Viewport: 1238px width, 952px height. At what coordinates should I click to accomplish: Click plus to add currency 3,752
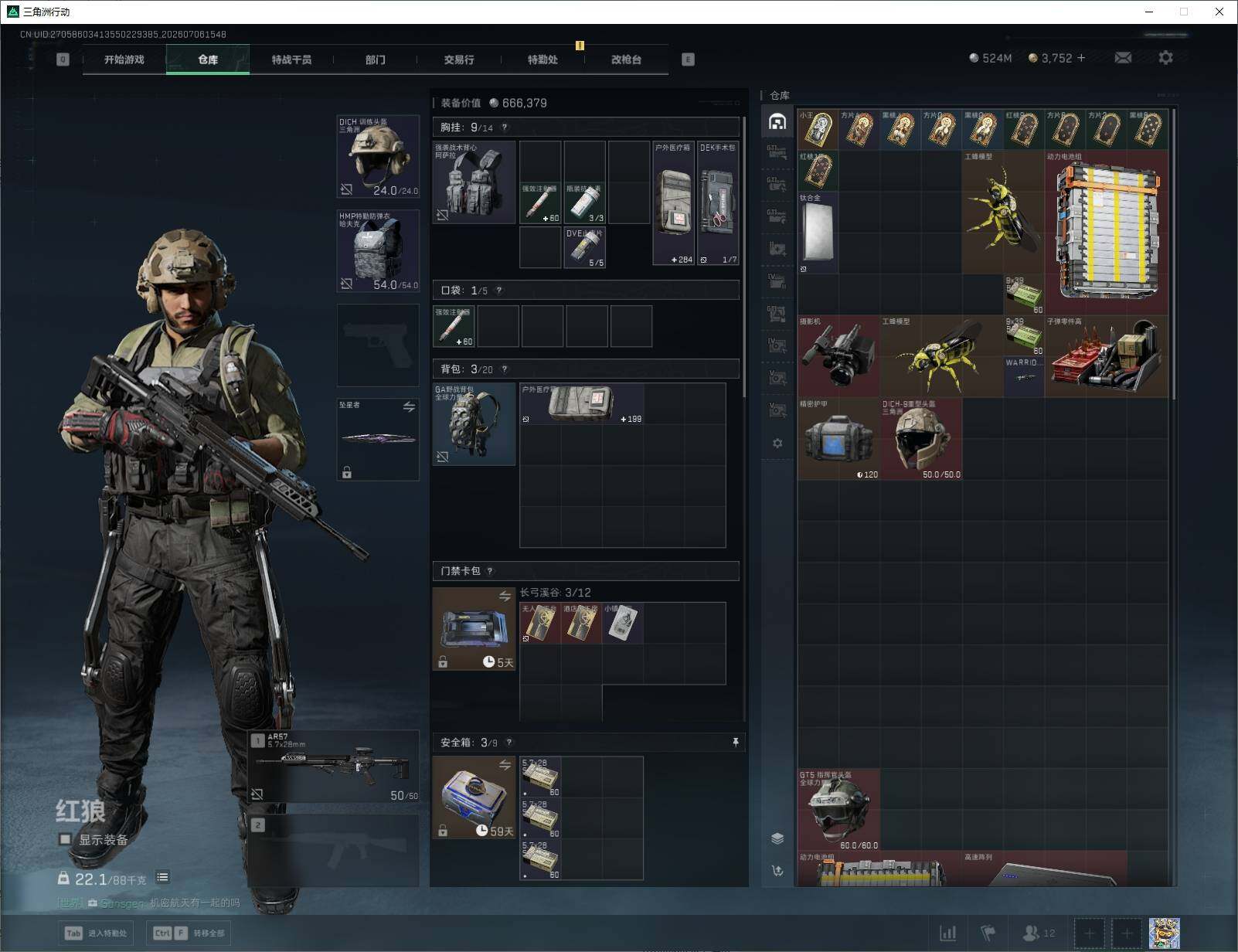pos(1081,58)
